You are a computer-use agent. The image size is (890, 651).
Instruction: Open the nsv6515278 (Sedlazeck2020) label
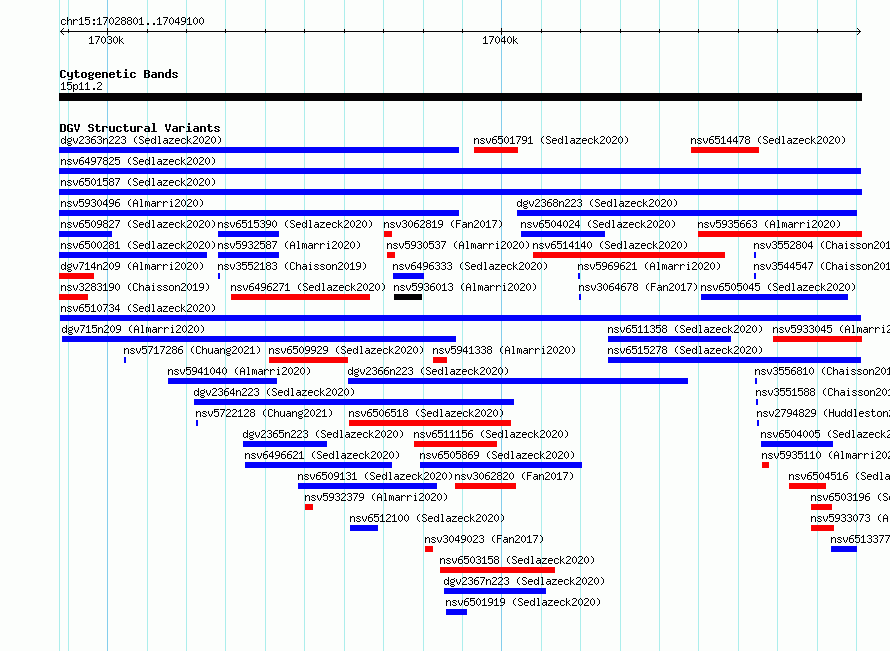click(x=685, y=350)
